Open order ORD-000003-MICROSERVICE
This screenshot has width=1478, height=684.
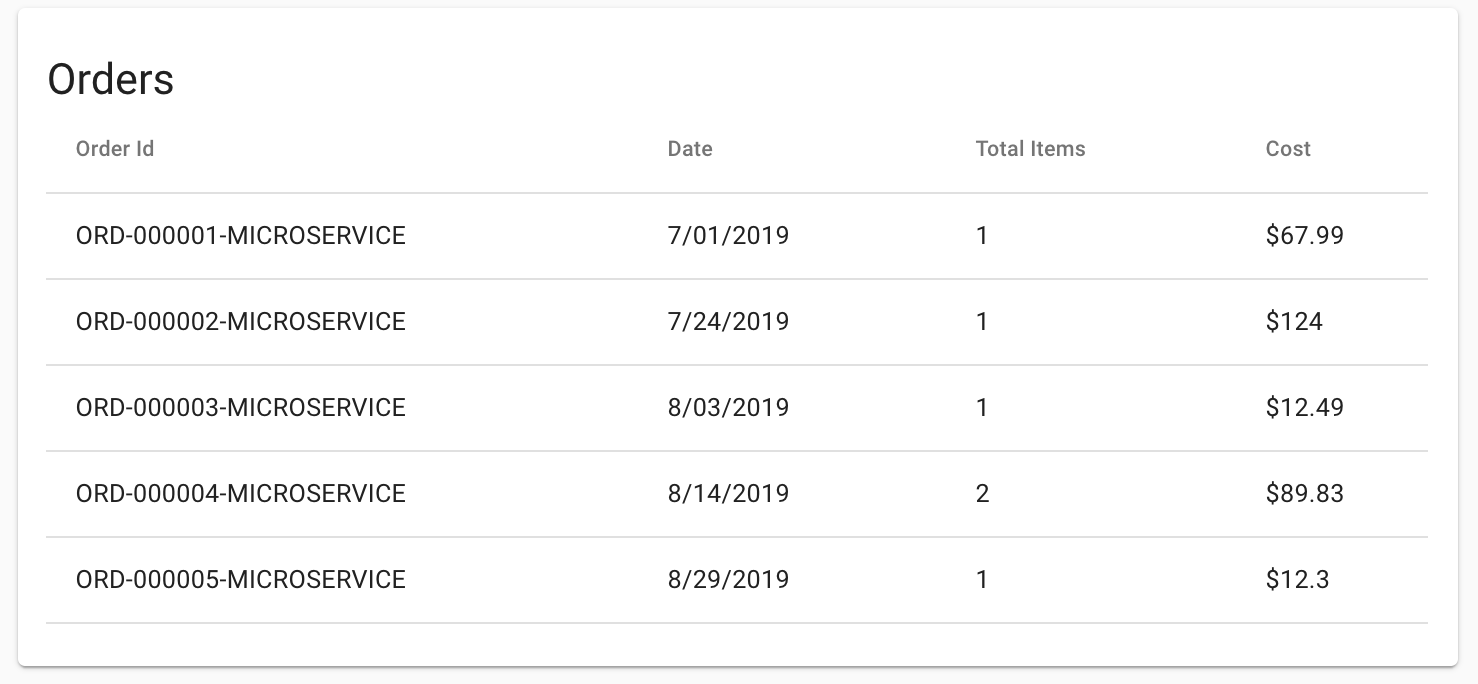[241, 408]
